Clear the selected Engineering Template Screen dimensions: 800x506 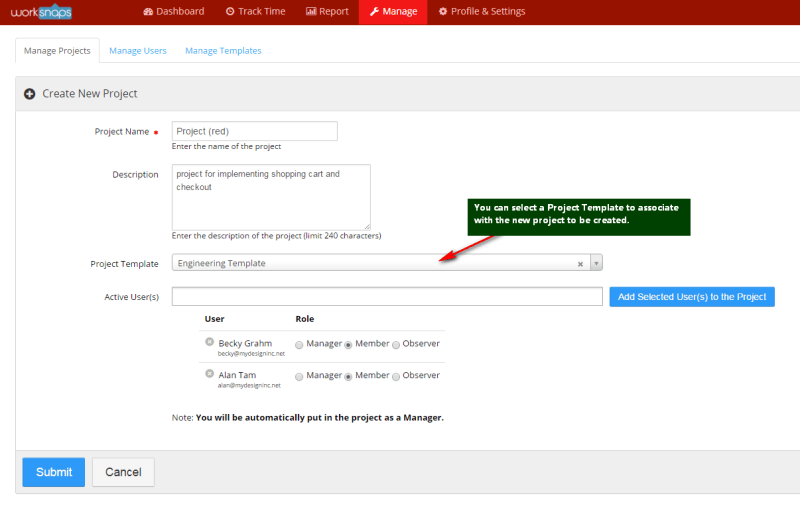[x=580, y=264]
